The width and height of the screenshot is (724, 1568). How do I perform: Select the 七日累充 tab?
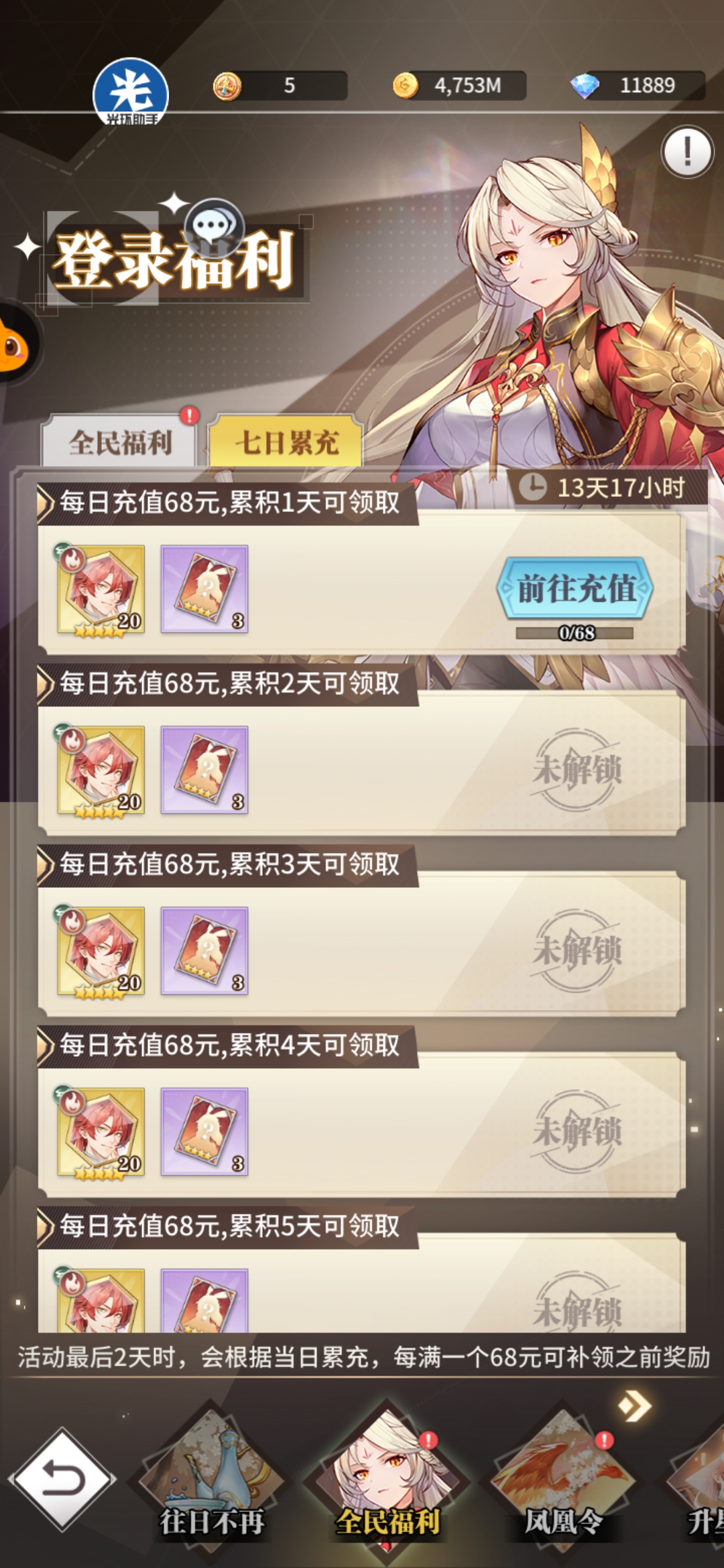coord(286,442)
